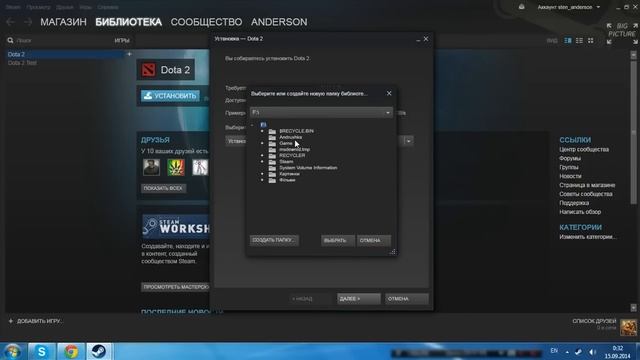The height and width of the screenshot is (360, 640).
Task: Click ВЫБРАТЬ button in folder dialog
Action: [x=337, y=240]
